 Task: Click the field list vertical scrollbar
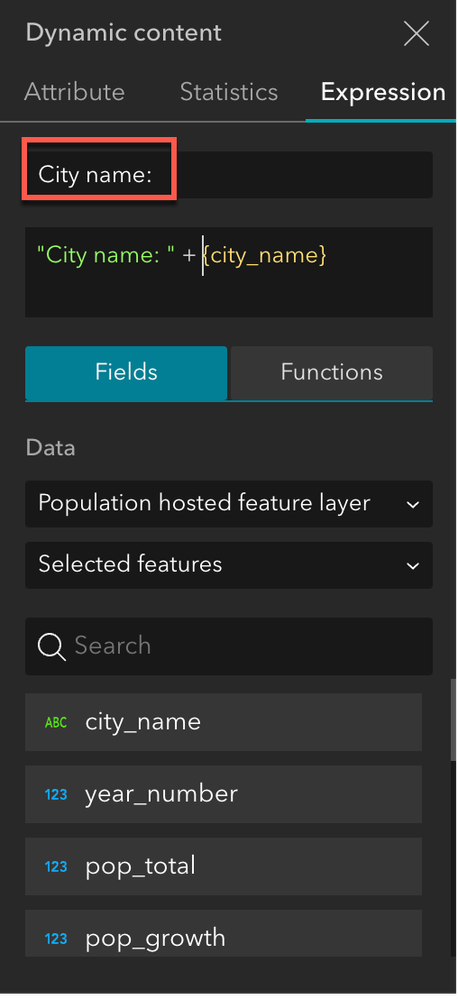(x=453, y=720)
